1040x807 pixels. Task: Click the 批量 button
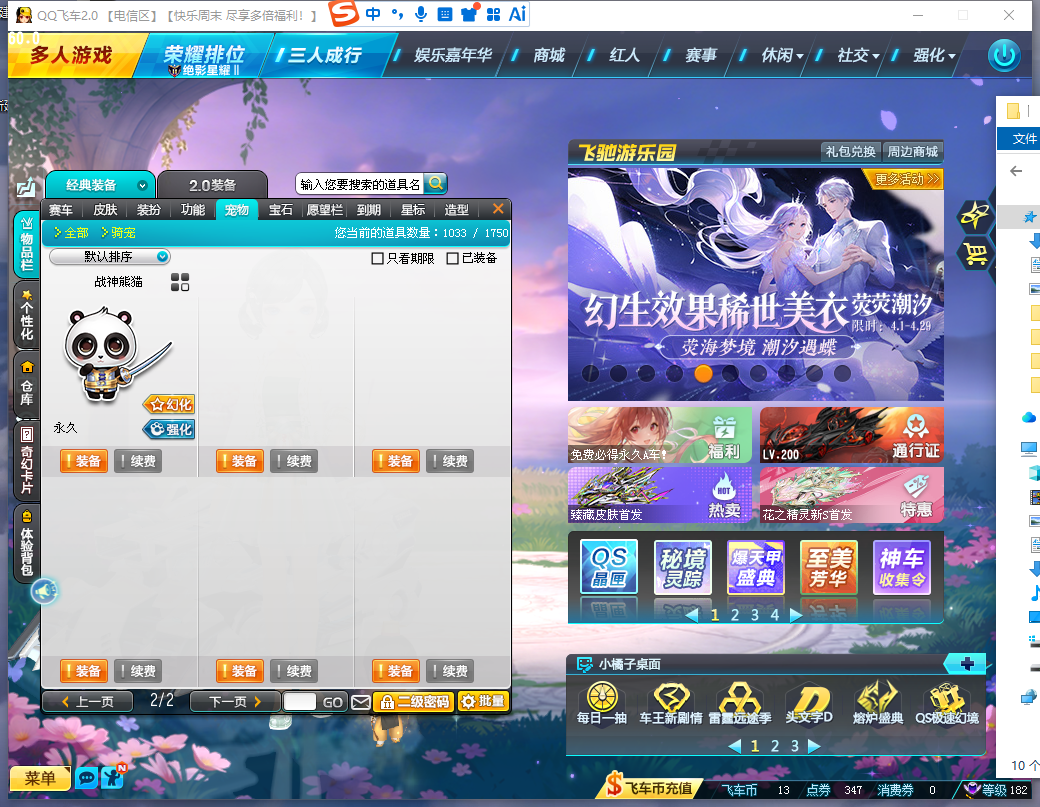[x=483, y=702]
